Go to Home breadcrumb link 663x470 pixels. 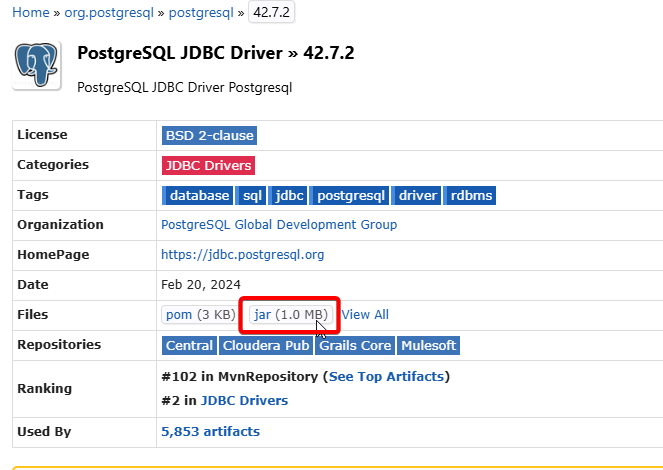click(x=30, y=12)
